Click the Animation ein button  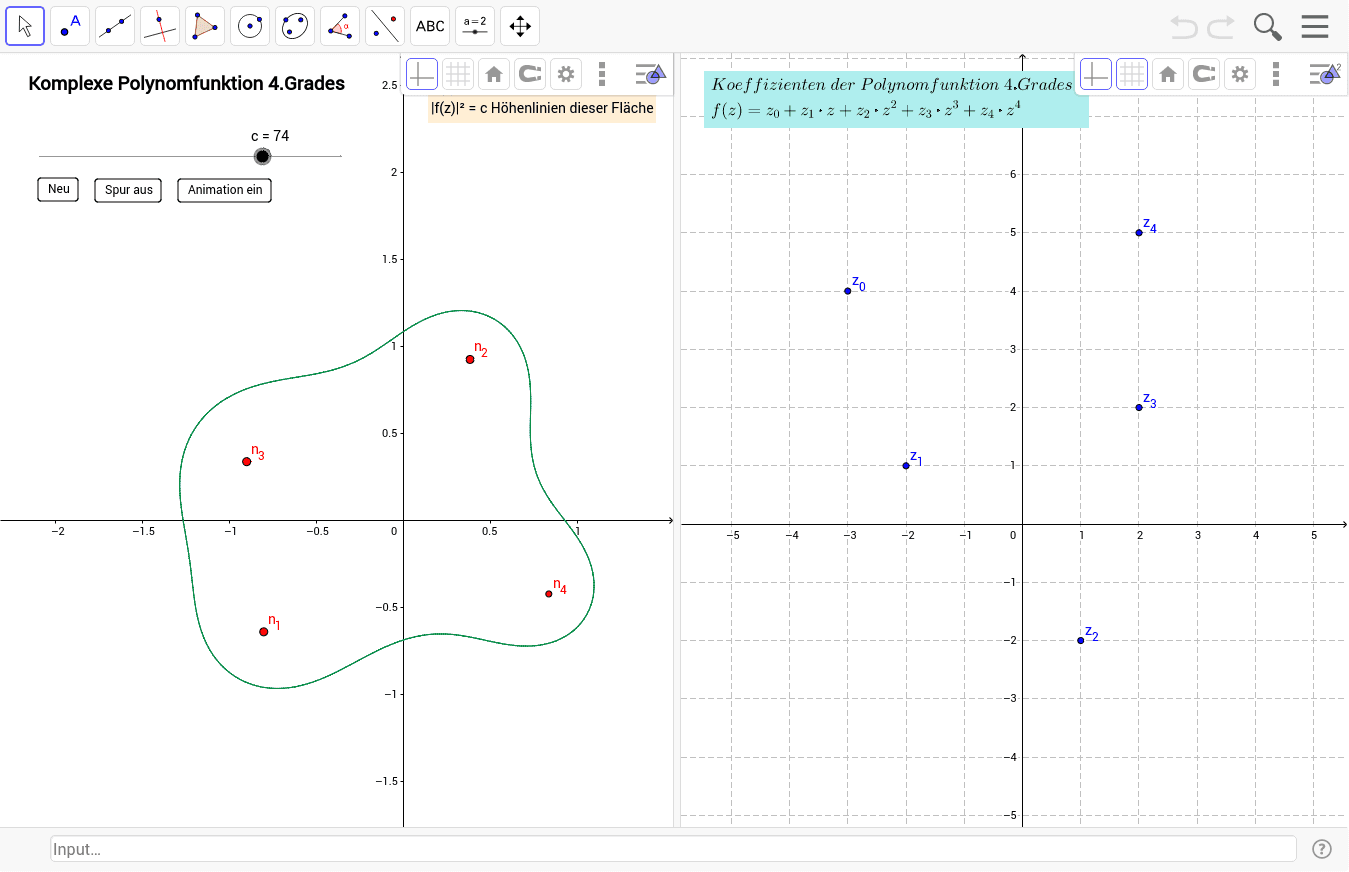coord(225,190)
